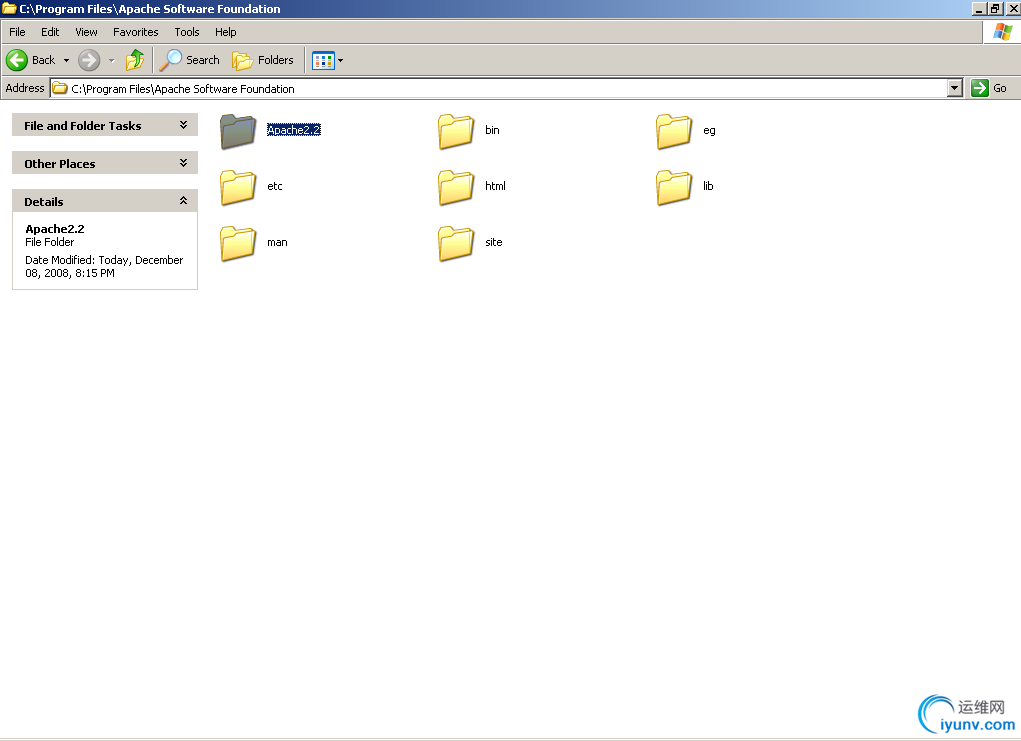
Task: Open the File menu
Action: point(17,32)
